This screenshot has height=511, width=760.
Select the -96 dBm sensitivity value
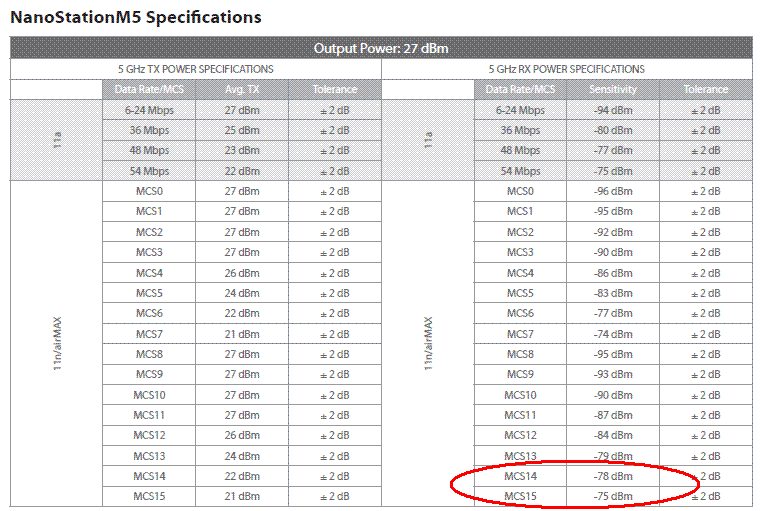pos(613,191)
